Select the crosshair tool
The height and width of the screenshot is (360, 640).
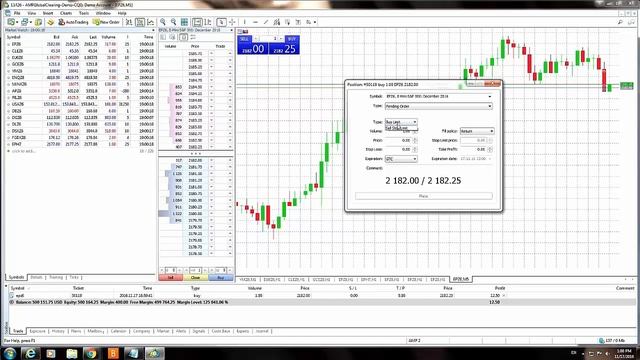232,22
